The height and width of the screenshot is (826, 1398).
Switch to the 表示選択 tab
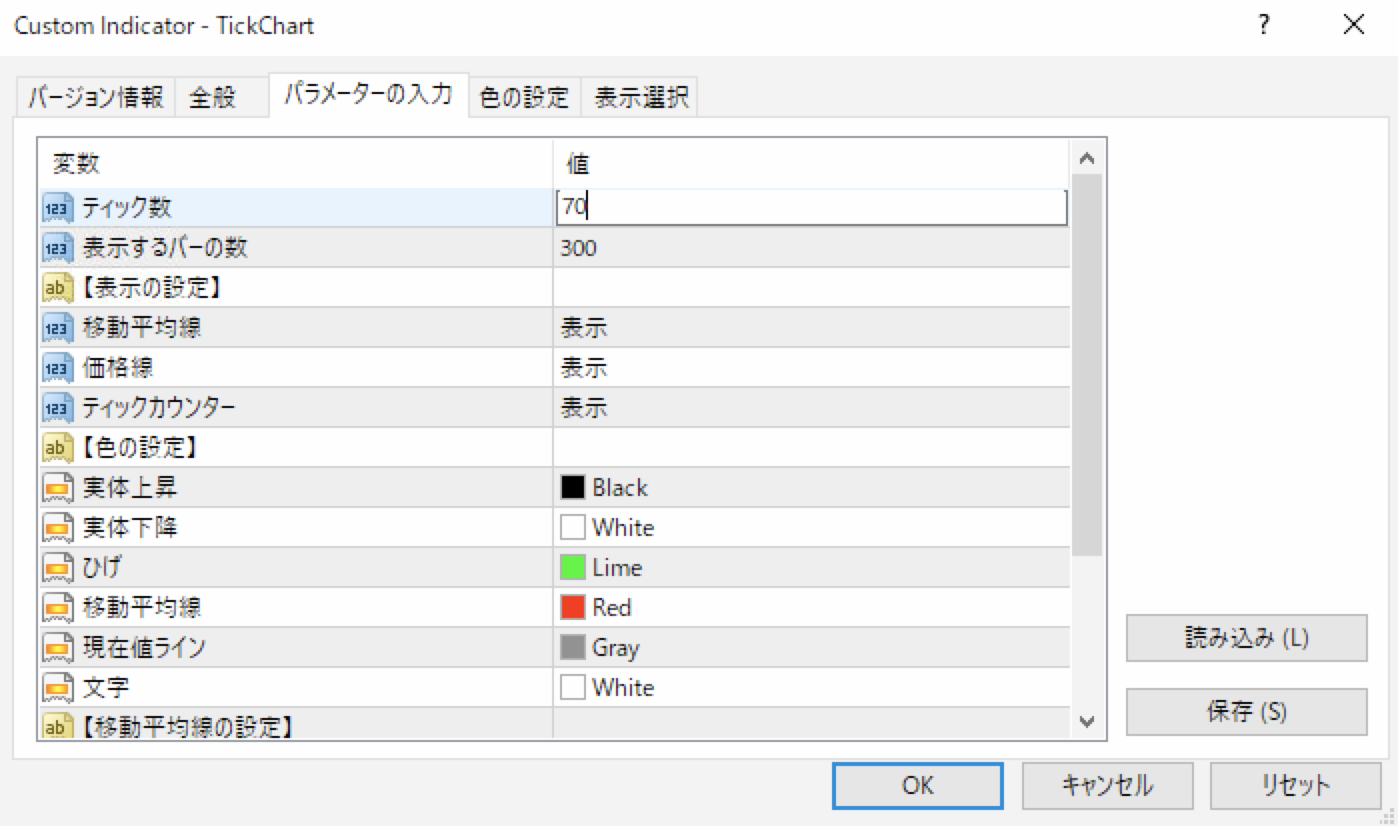pos(641,97)
